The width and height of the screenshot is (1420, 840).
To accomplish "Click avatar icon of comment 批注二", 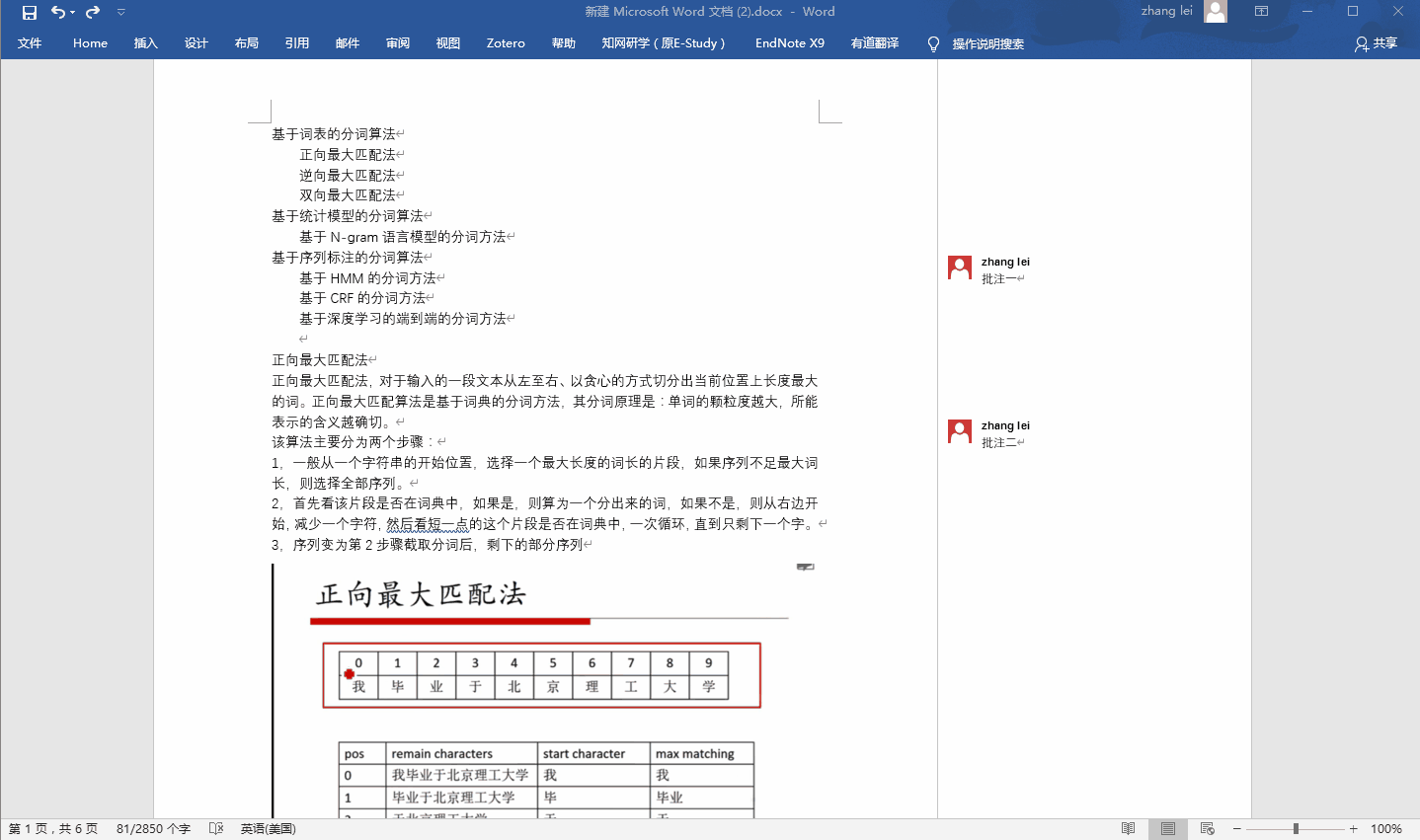I will tap(960, 431).
